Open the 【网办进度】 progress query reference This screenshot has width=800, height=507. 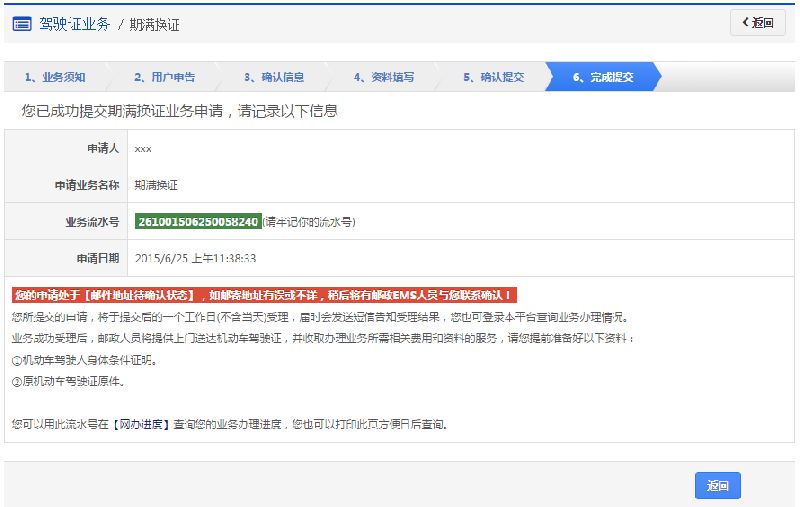pos(141,424)
